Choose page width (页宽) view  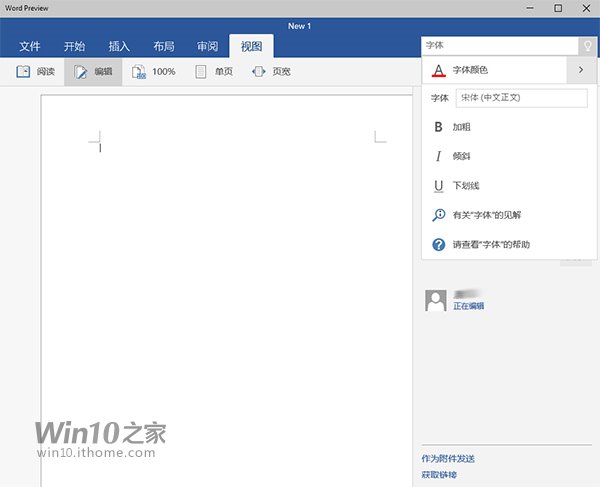[x=272, y=72]
